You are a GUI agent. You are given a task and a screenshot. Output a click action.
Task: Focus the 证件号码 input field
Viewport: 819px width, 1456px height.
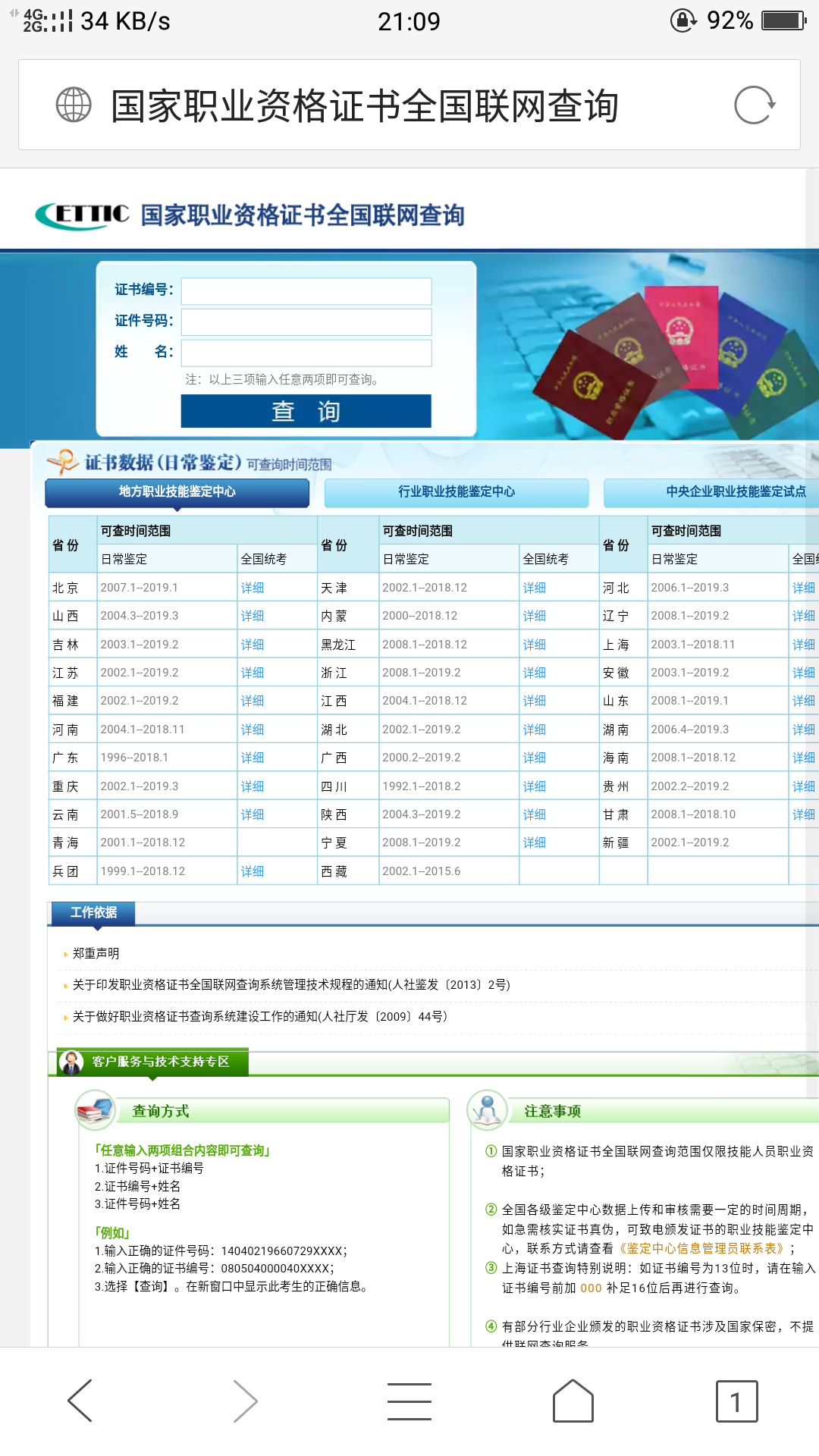click(306, 322)
